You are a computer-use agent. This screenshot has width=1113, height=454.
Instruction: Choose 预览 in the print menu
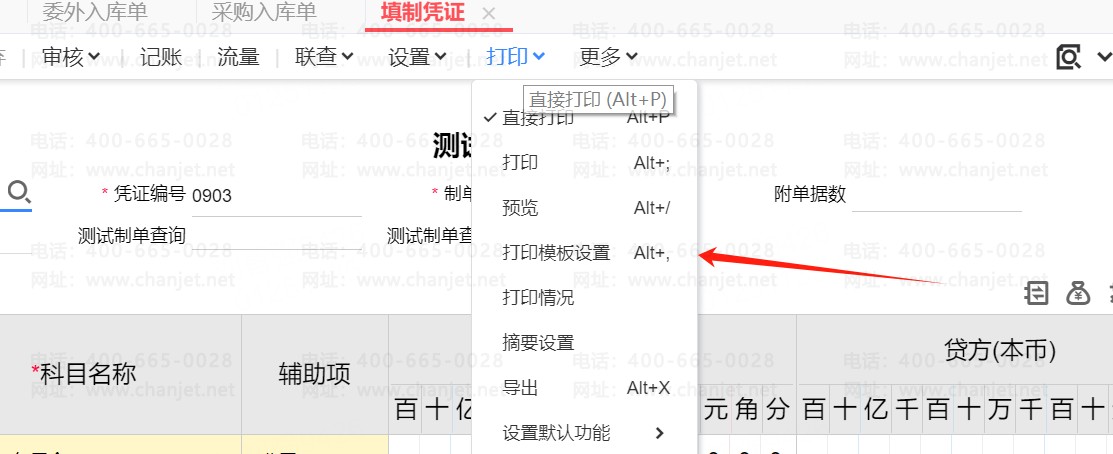tap(520, 208)
